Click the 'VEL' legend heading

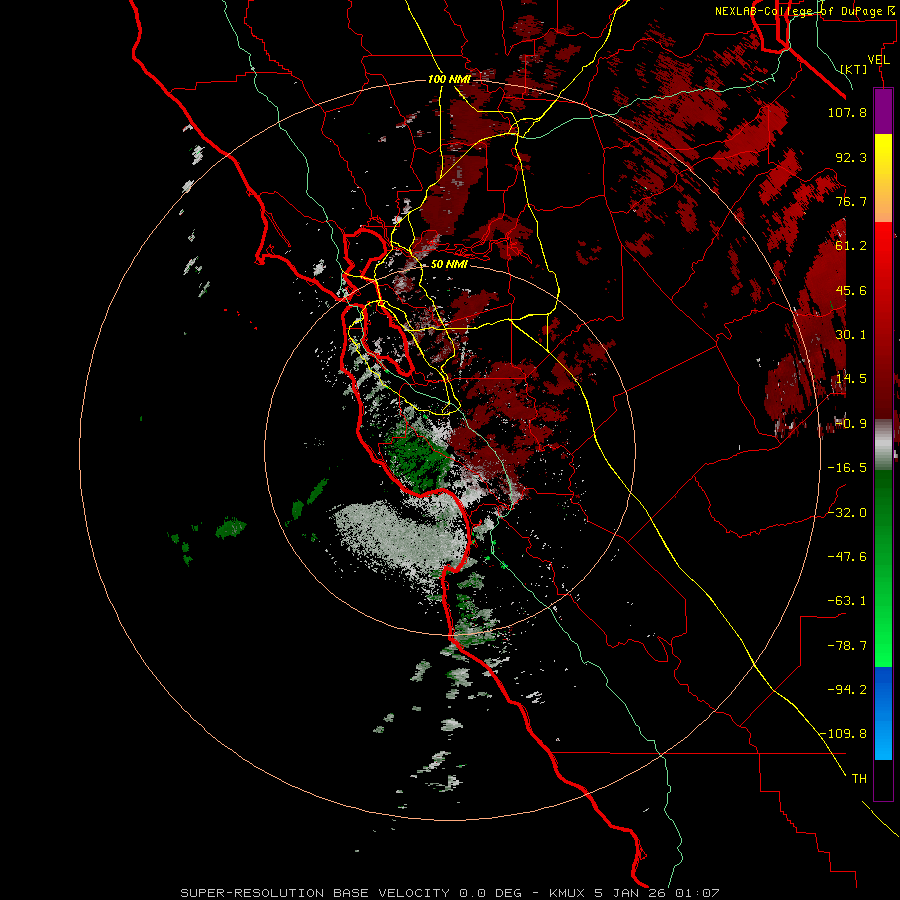click(x=878, y=60)
